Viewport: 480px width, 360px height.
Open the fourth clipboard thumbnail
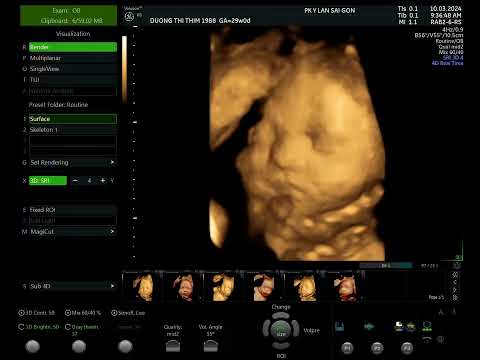click(263, 286)
